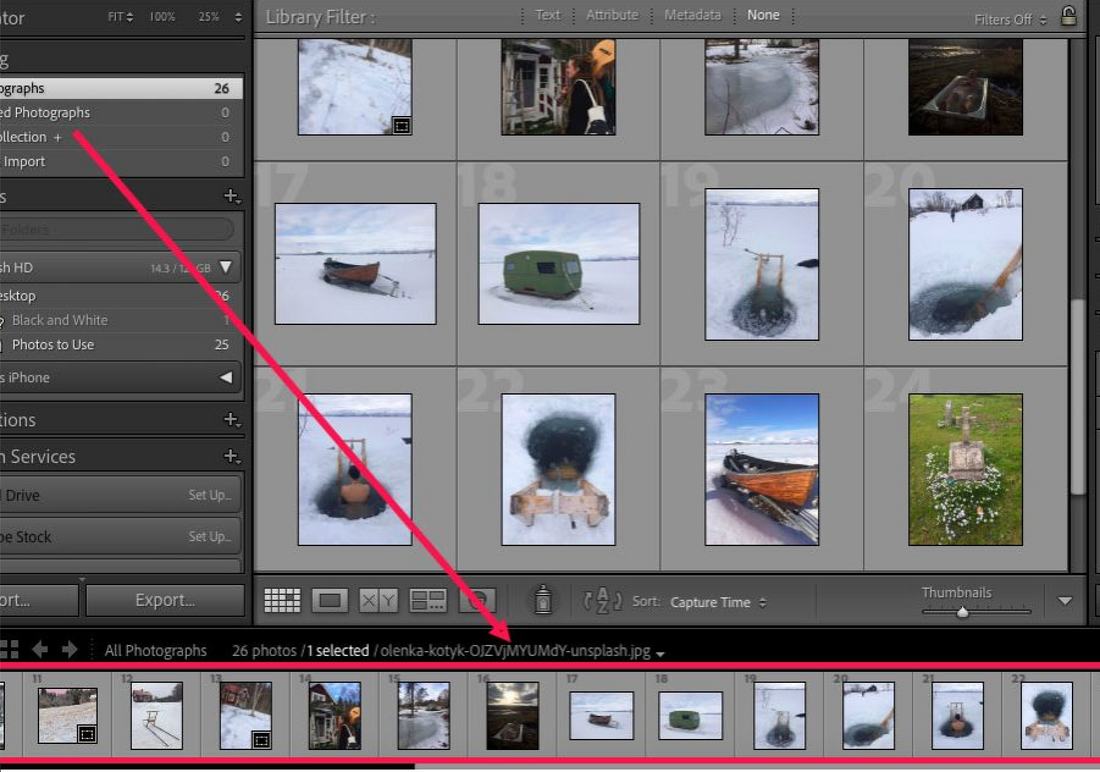Select photo 20 ice hole closeup

coord(965,265)
